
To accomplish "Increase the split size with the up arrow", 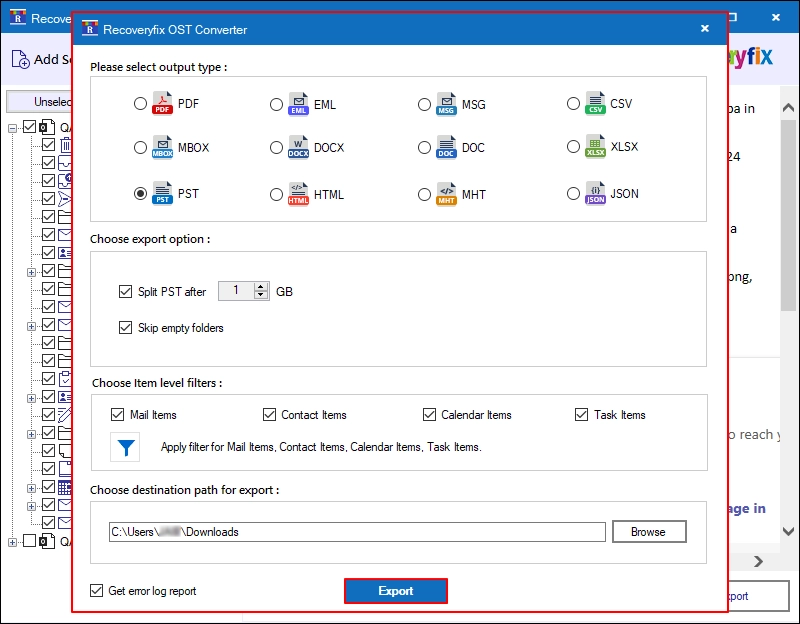I will tap(261, 287).
